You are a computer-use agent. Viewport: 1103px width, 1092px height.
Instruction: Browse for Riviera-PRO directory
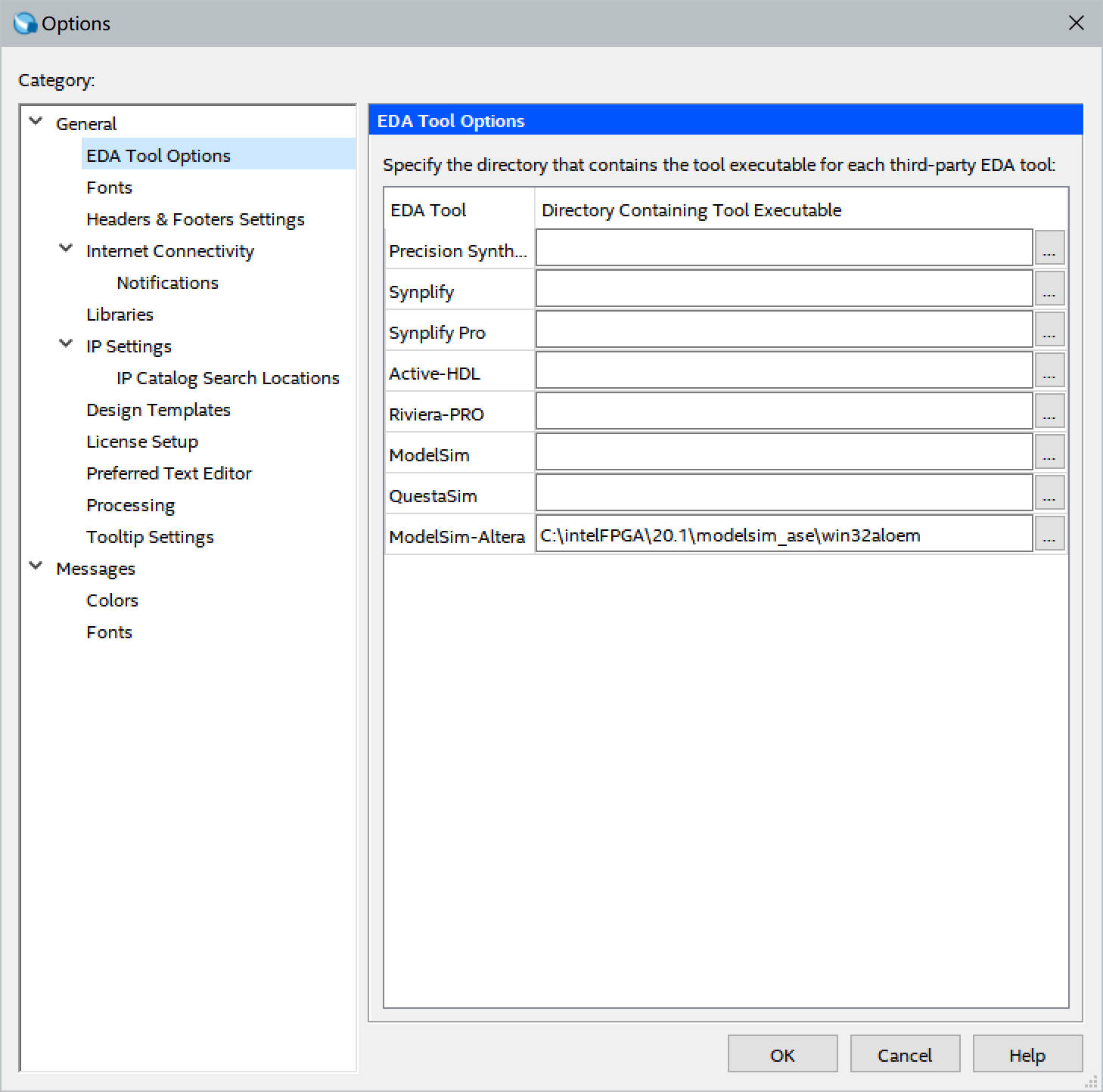point(1049,411)
